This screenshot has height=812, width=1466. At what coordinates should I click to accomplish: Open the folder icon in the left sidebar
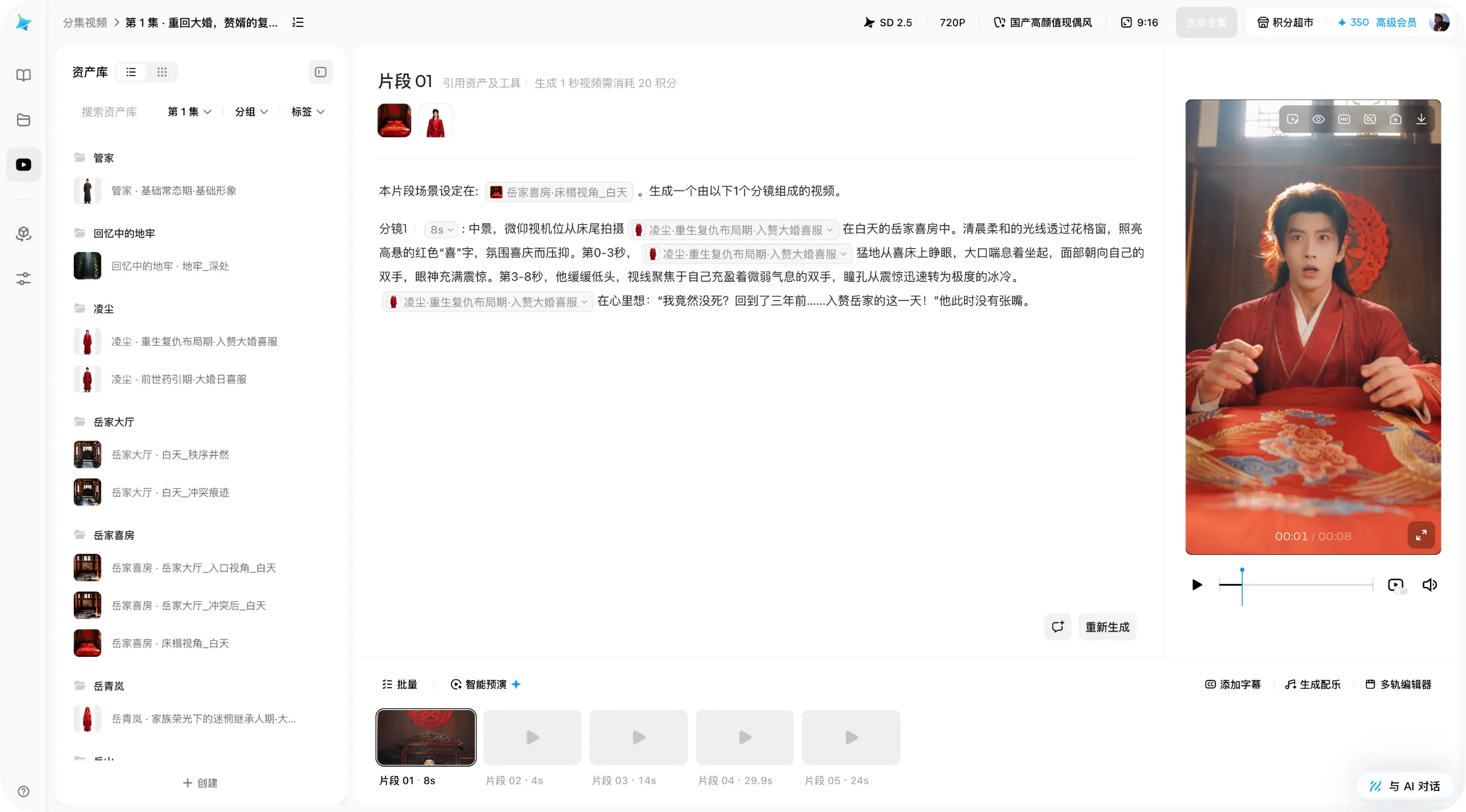tap(23, 120)
